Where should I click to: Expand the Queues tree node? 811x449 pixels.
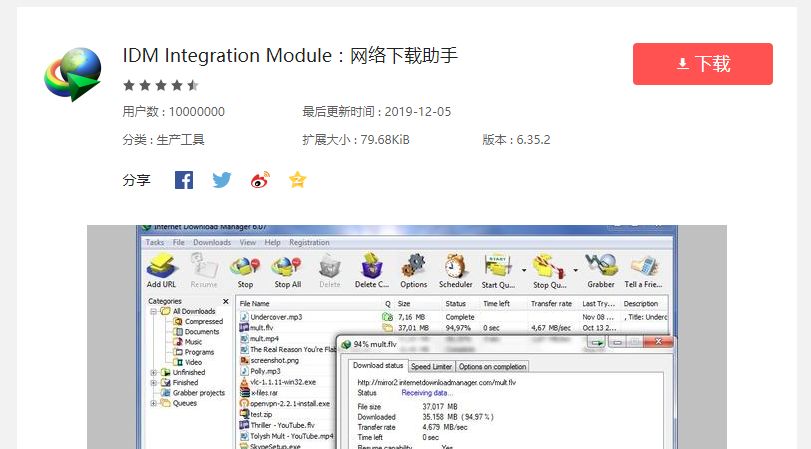pos(154,403)
